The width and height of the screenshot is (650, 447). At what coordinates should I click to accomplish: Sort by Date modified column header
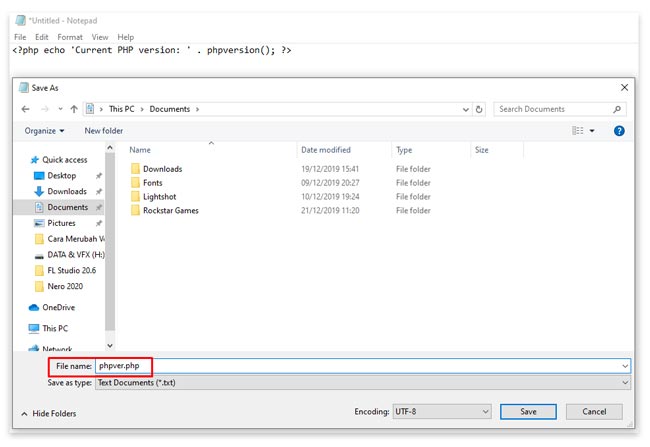click(326, 150)
